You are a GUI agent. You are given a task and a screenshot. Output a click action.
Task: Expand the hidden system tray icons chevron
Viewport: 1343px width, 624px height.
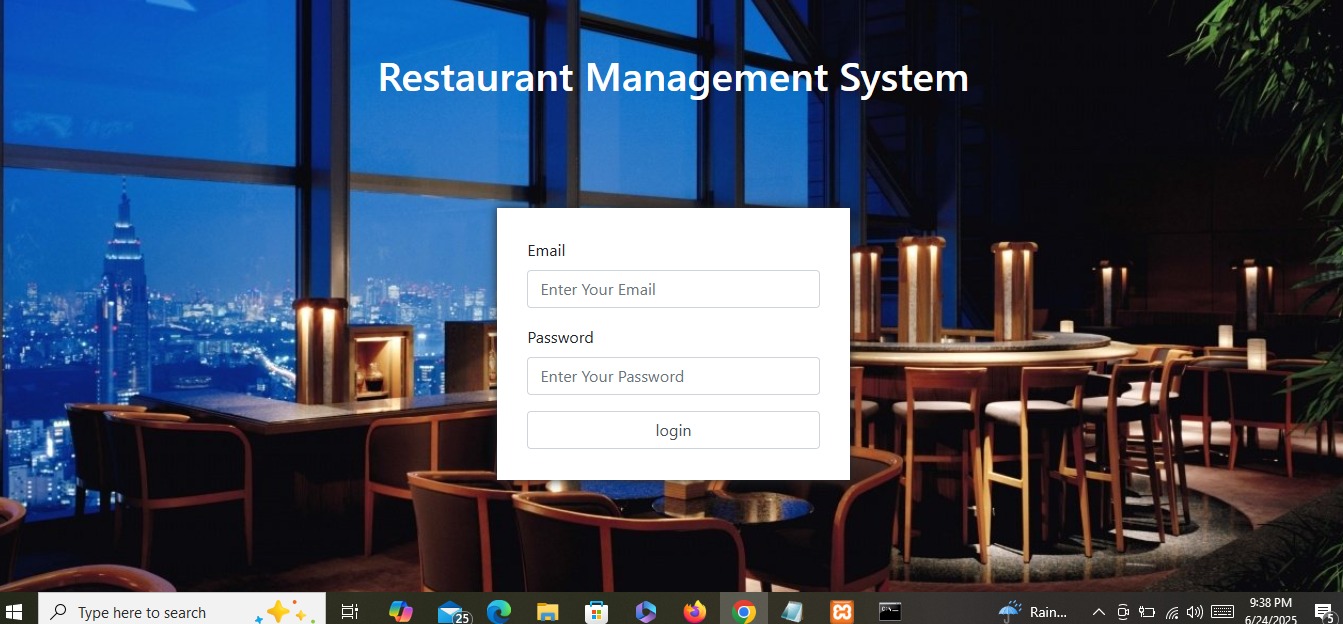(x=1098, y=612)
